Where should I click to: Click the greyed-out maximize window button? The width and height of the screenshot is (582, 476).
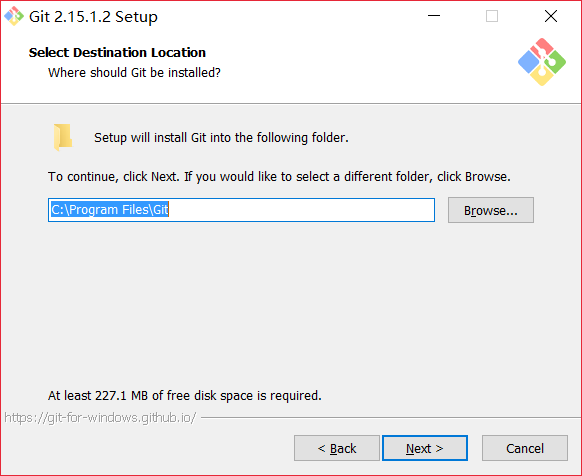pos(492,16)
